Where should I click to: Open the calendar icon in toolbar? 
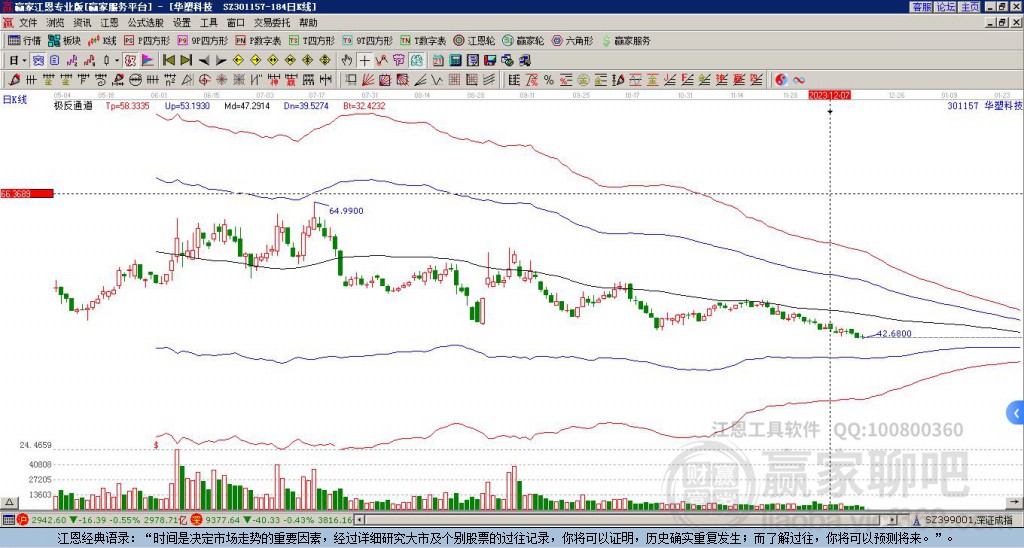pos(438,60)
